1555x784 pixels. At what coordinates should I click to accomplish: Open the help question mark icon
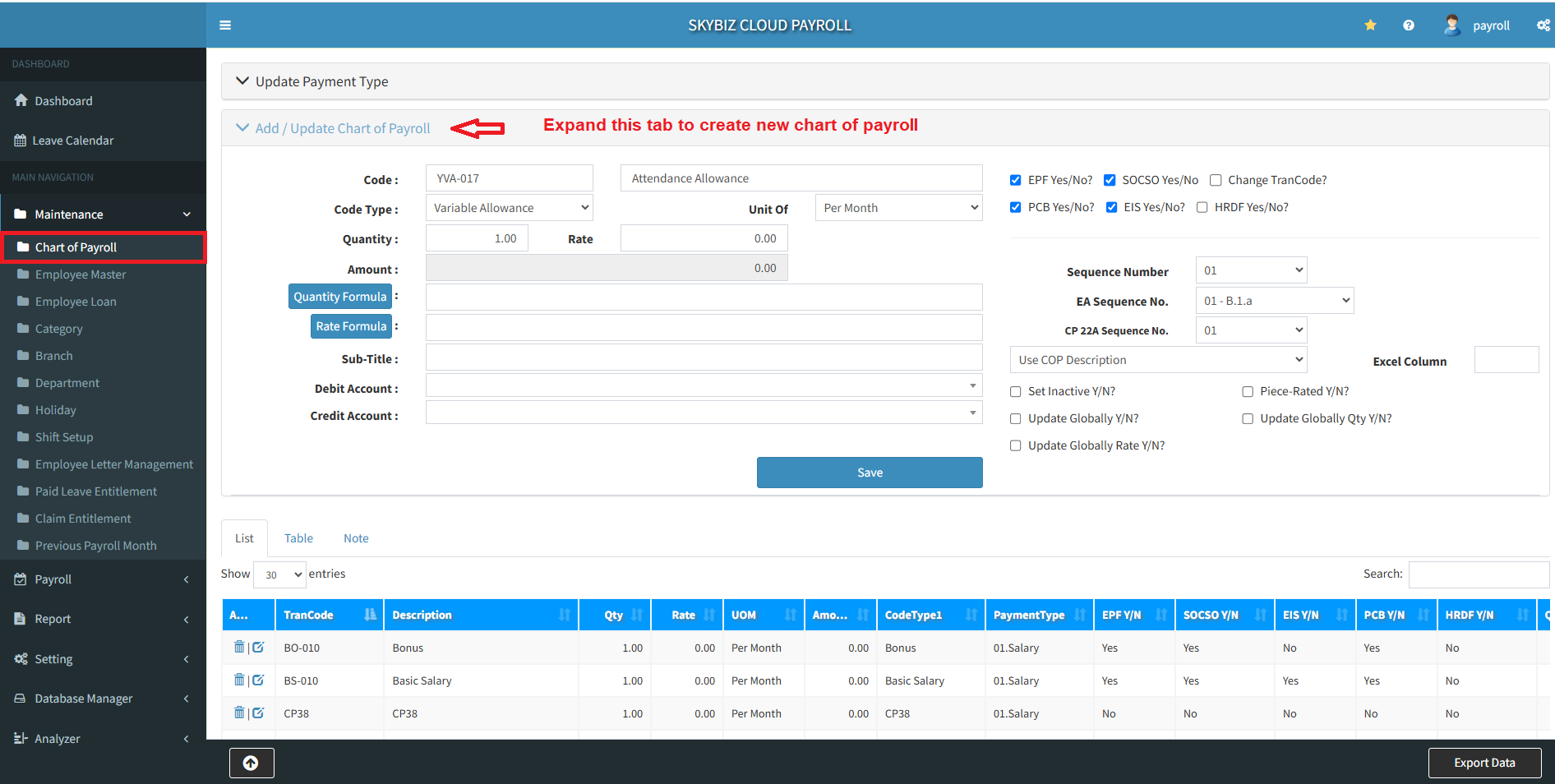1408,25
